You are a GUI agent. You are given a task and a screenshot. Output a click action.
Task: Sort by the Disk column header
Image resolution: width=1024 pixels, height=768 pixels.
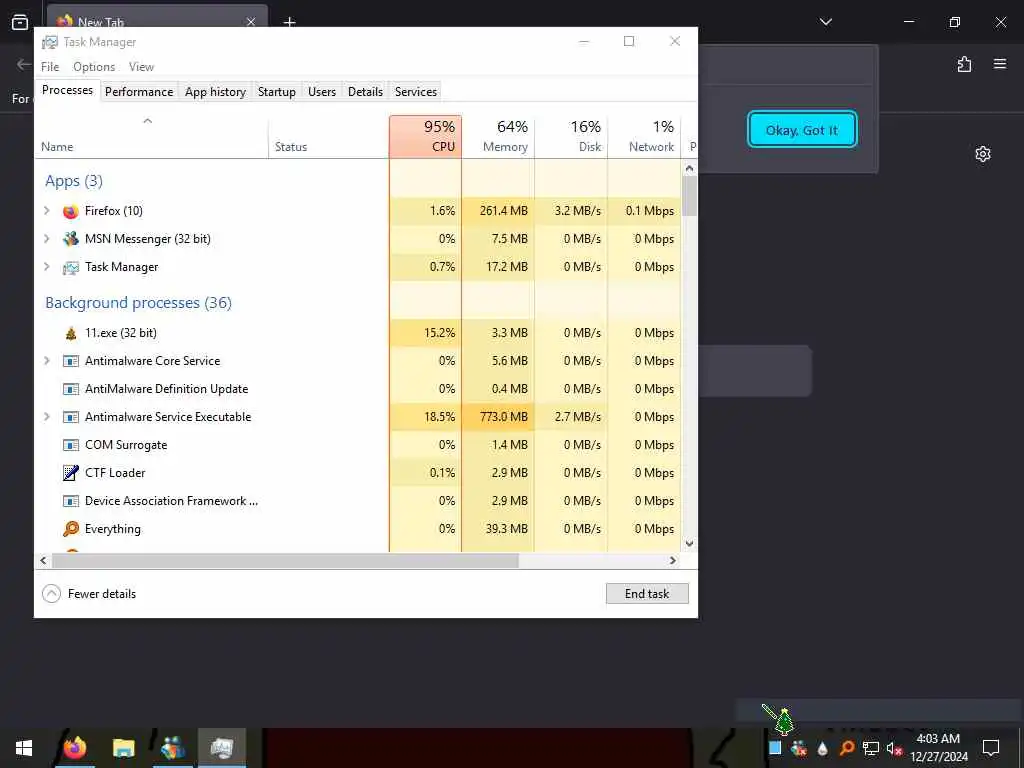[x=571, y=136]
